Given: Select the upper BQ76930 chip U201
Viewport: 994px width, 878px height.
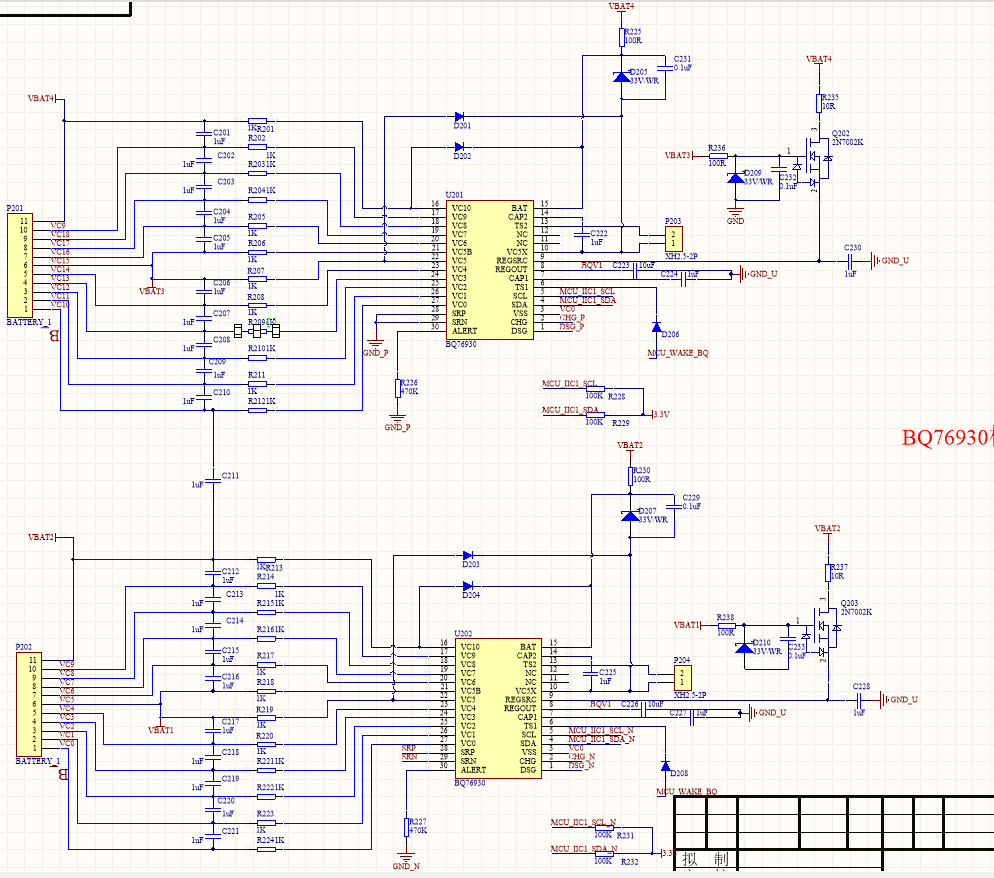Looking at the screenshot, I should coord(489,270).
